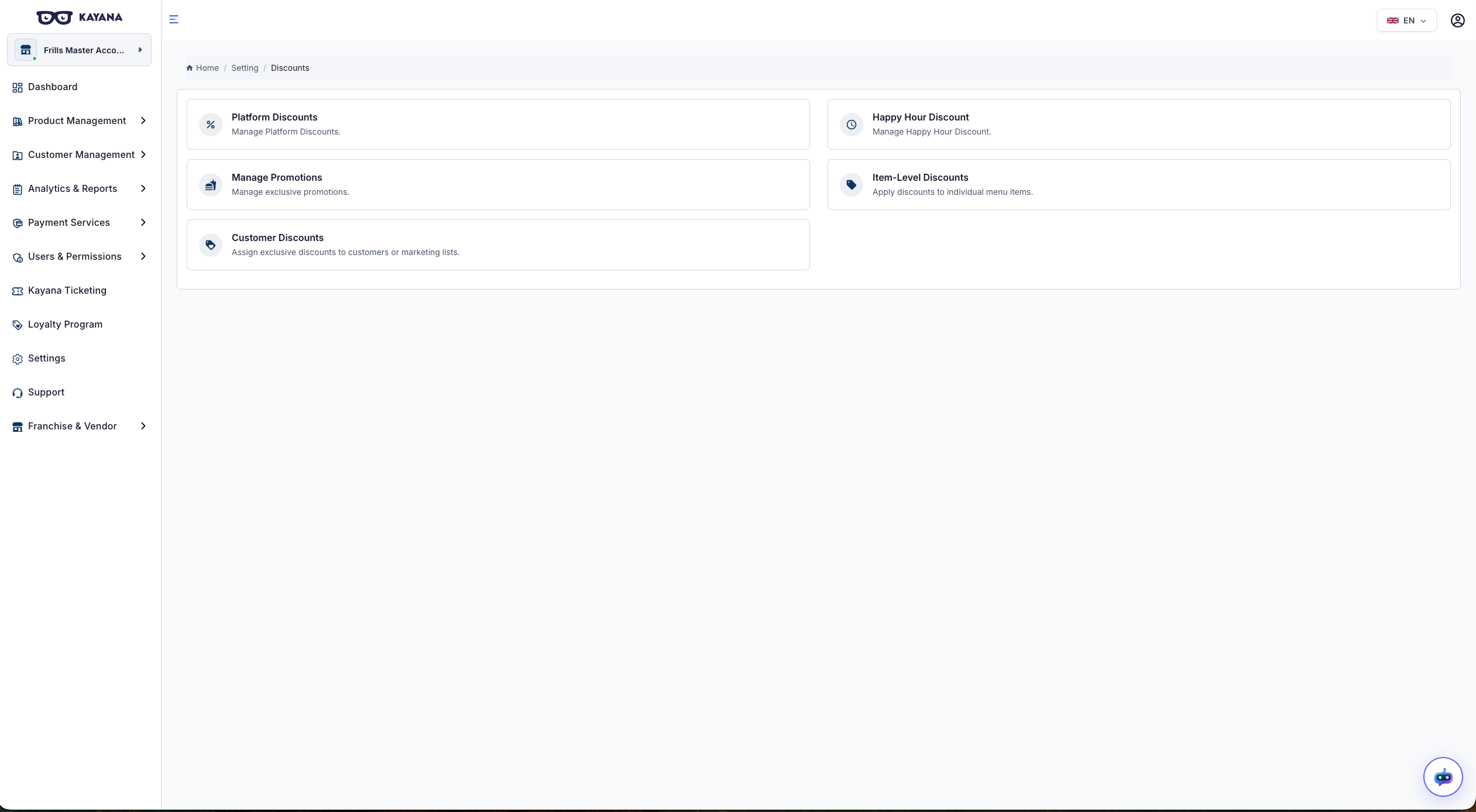This screenshot has height=812, width=1476.
Task: Open Happy Hour Discount card title
Action: pyautogui.click(x=921, y=117)
